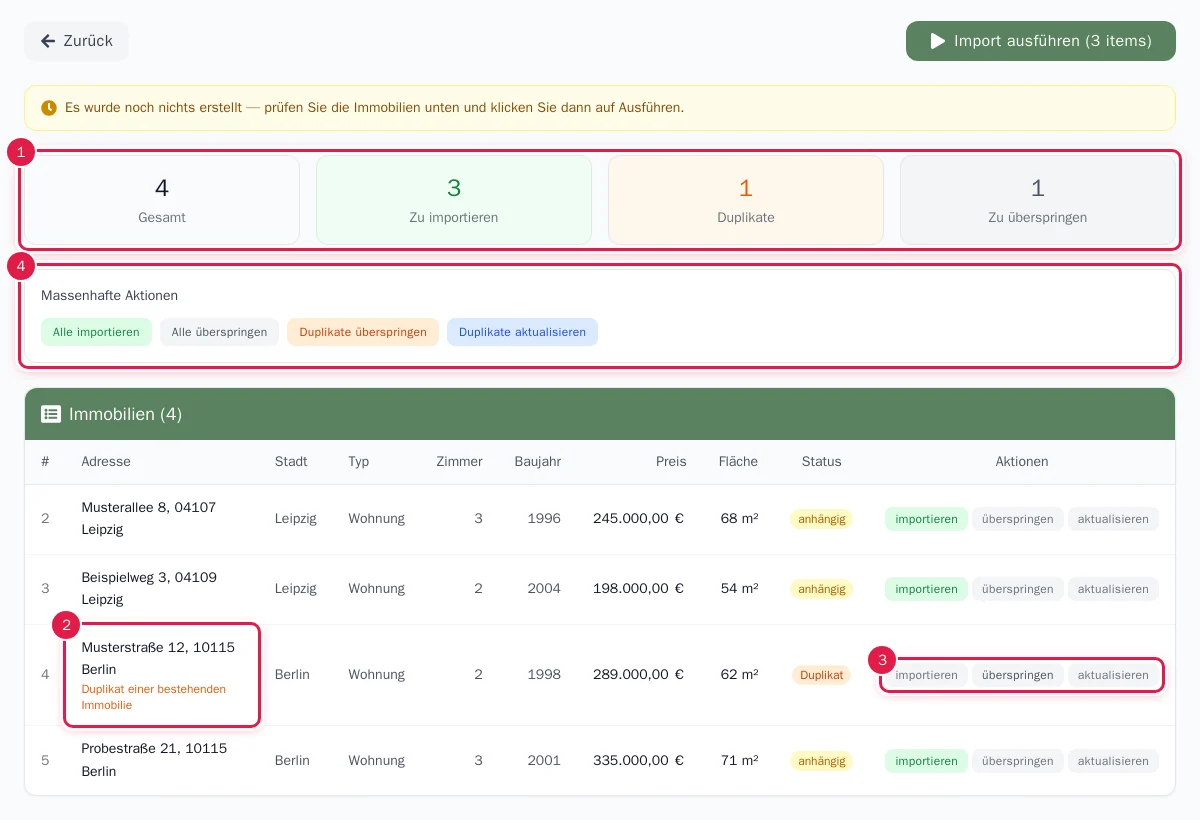Screen dimensions: 1200x820
Task: Click the Duplikat status badge
Action: pyautogui.click(x=822, y=675)
